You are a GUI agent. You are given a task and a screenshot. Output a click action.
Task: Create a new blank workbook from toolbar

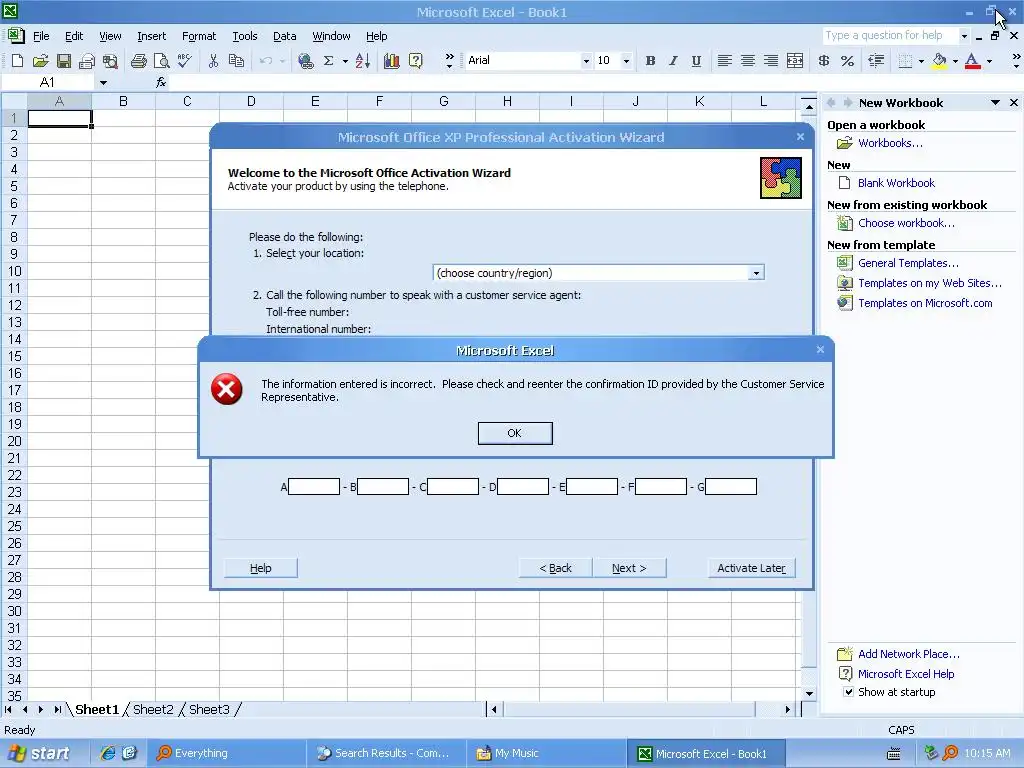coord(18,61)
